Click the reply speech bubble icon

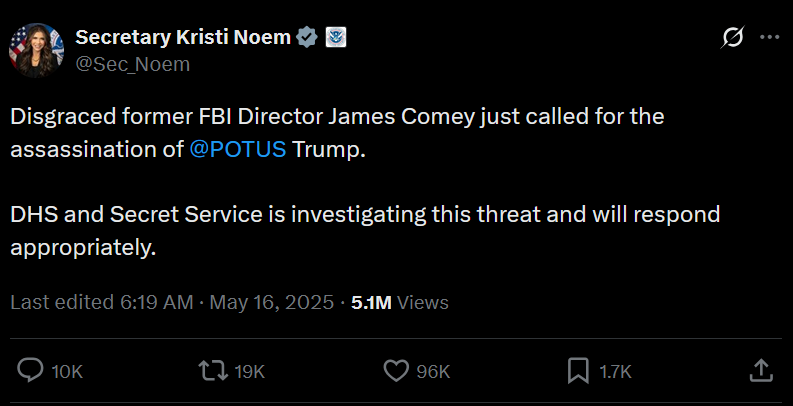tap(31, 371)
